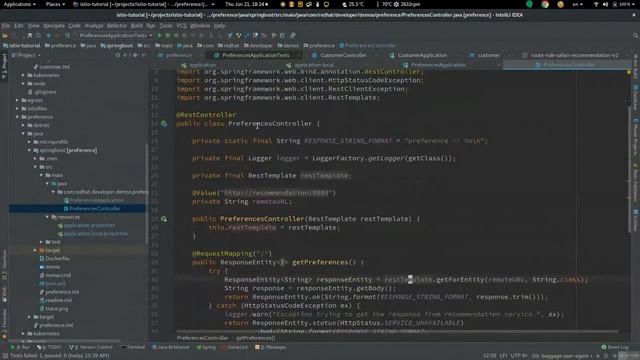Switch to route-rule-safari-recommendation-v2 tab
The width and height of the screenshot is (640, 360).
point(574,55)
